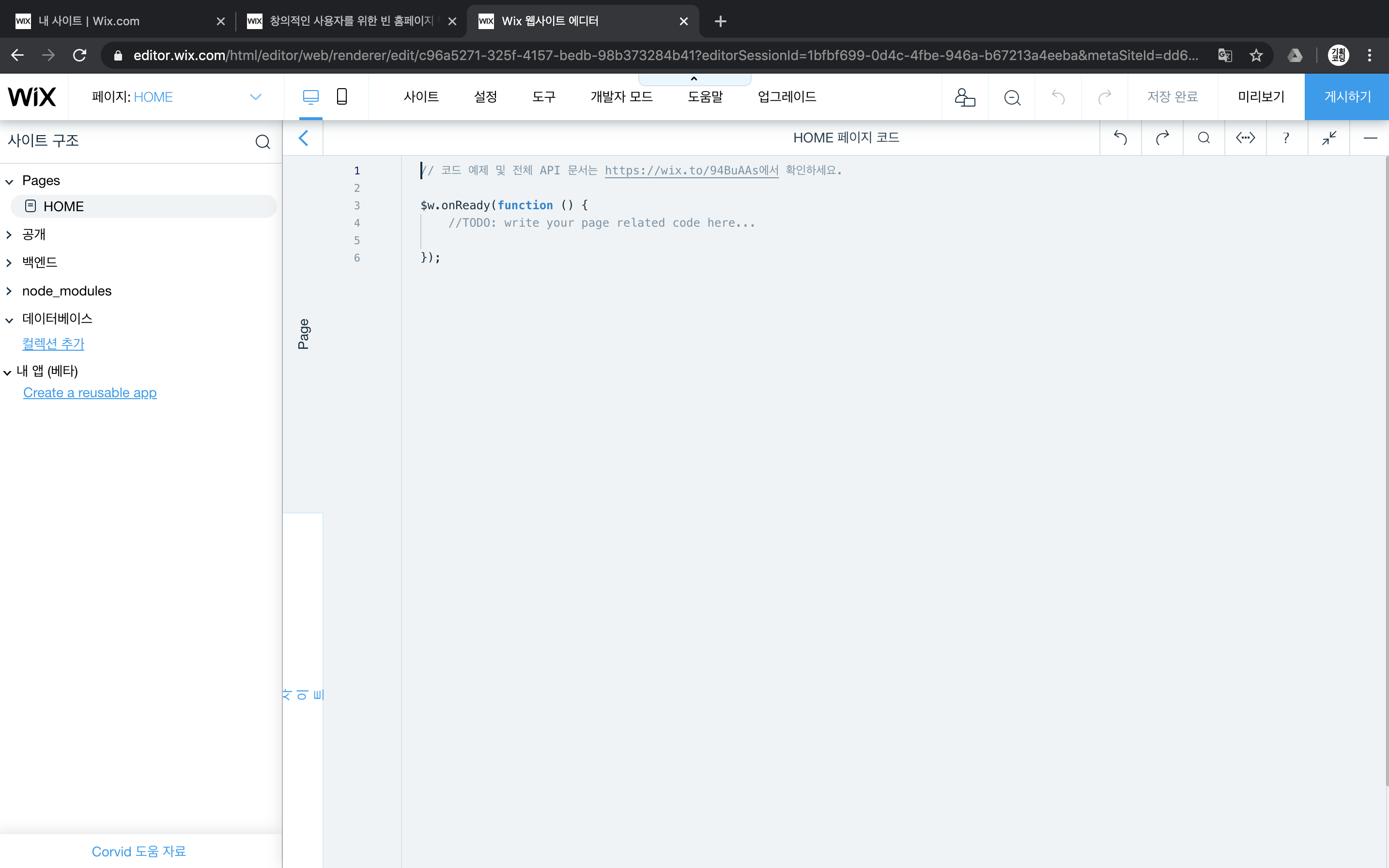Expand the node_modules folder
Image resolution: width=1389 pixels, height=868 pixels.
coord(9,291)
